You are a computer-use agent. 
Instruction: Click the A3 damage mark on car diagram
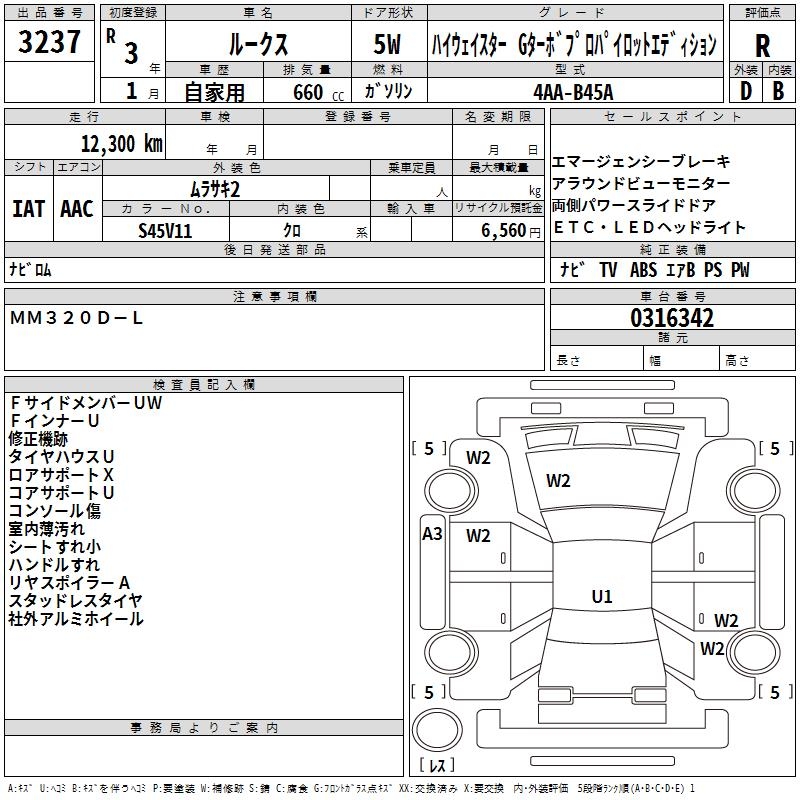(432, 534)
